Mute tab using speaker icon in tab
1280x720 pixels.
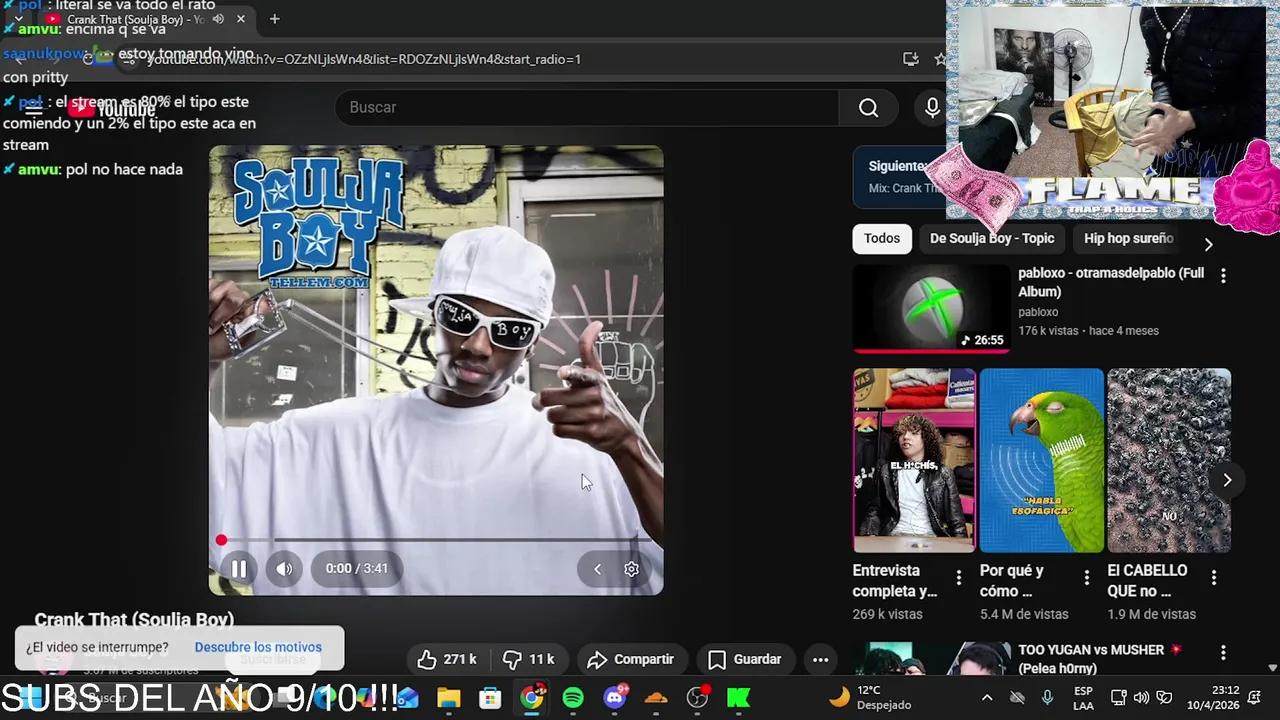click(x=218, y=19)
